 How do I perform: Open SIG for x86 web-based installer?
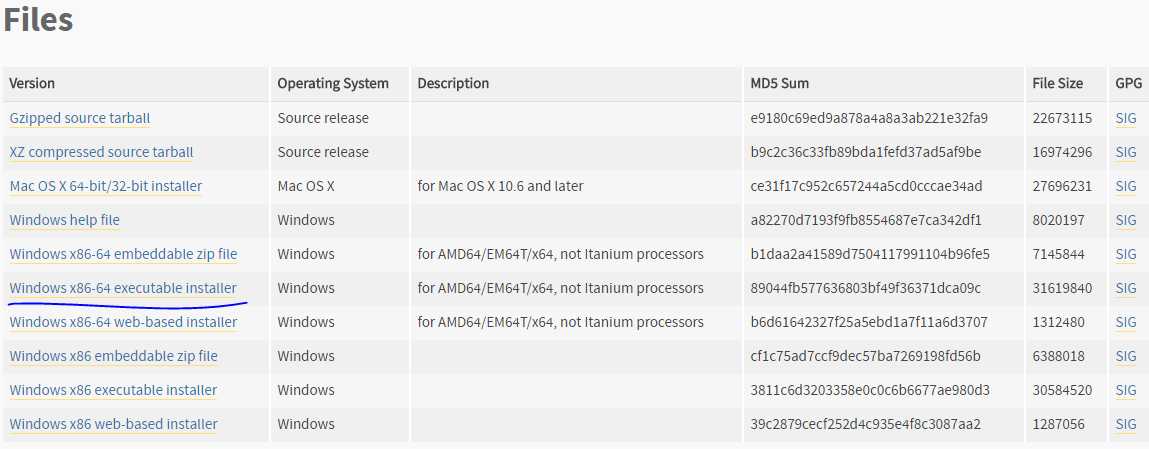[1126, 423]
